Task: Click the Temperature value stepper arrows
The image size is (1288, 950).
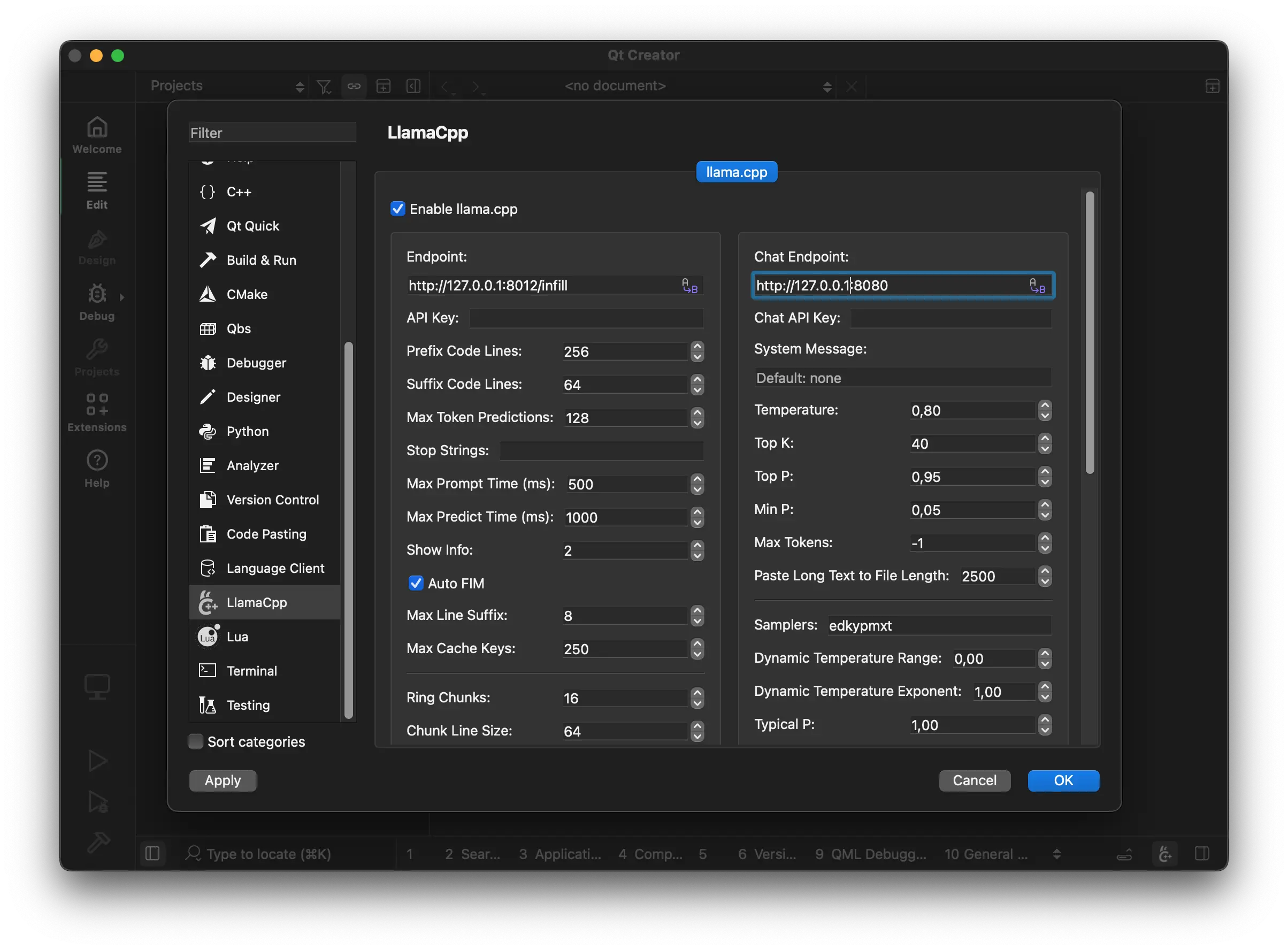Action: (x=1045, y=411)
